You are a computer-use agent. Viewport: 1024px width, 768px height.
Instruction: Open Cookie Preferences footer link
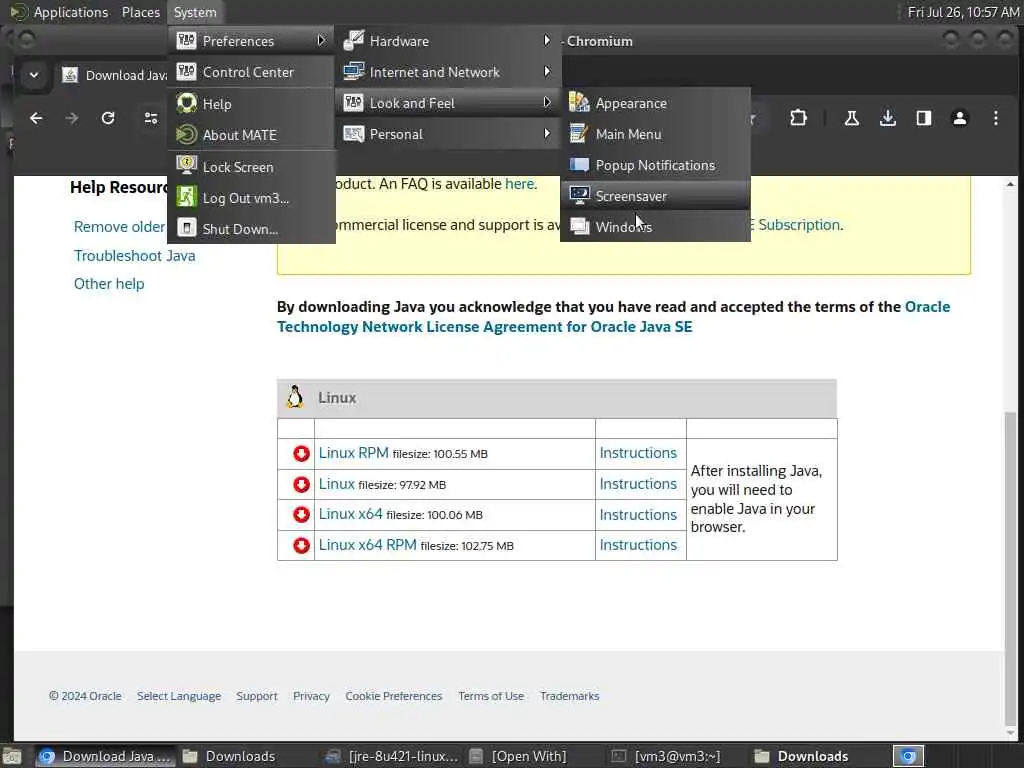coord(394,696)
